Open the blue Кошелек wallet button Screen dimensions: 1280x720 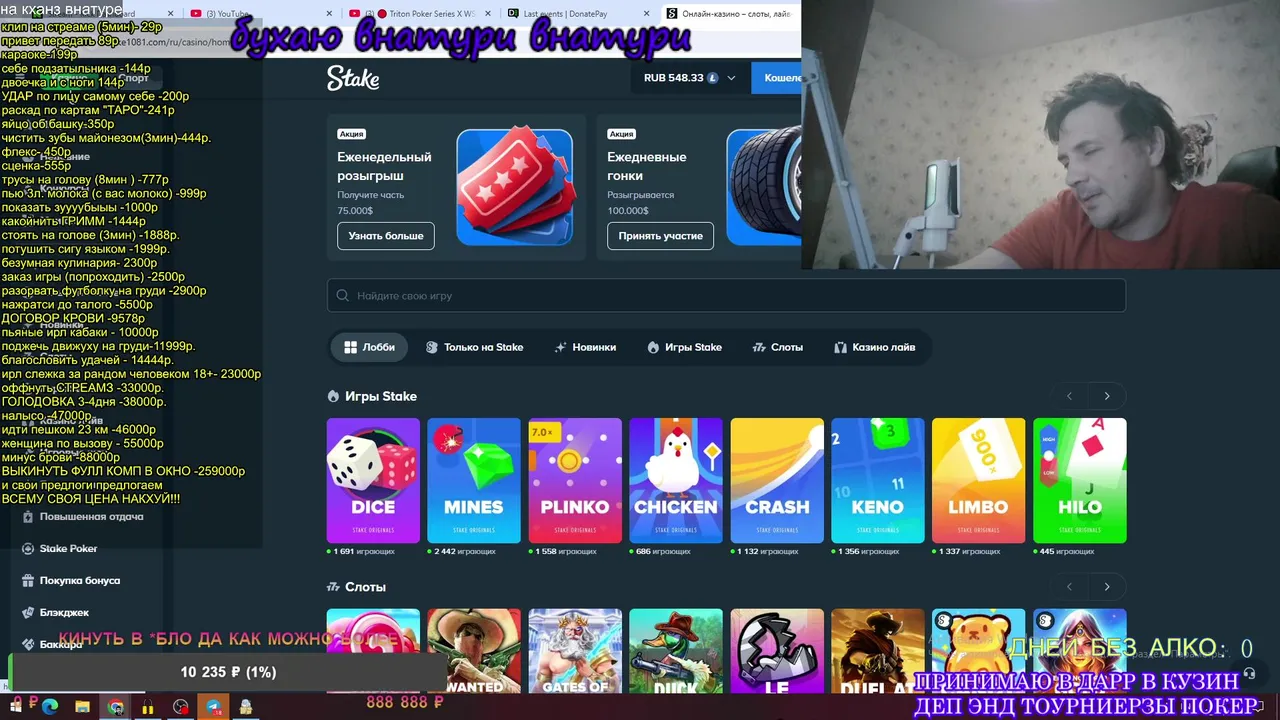pyautogui.click(x=777, y=78)
